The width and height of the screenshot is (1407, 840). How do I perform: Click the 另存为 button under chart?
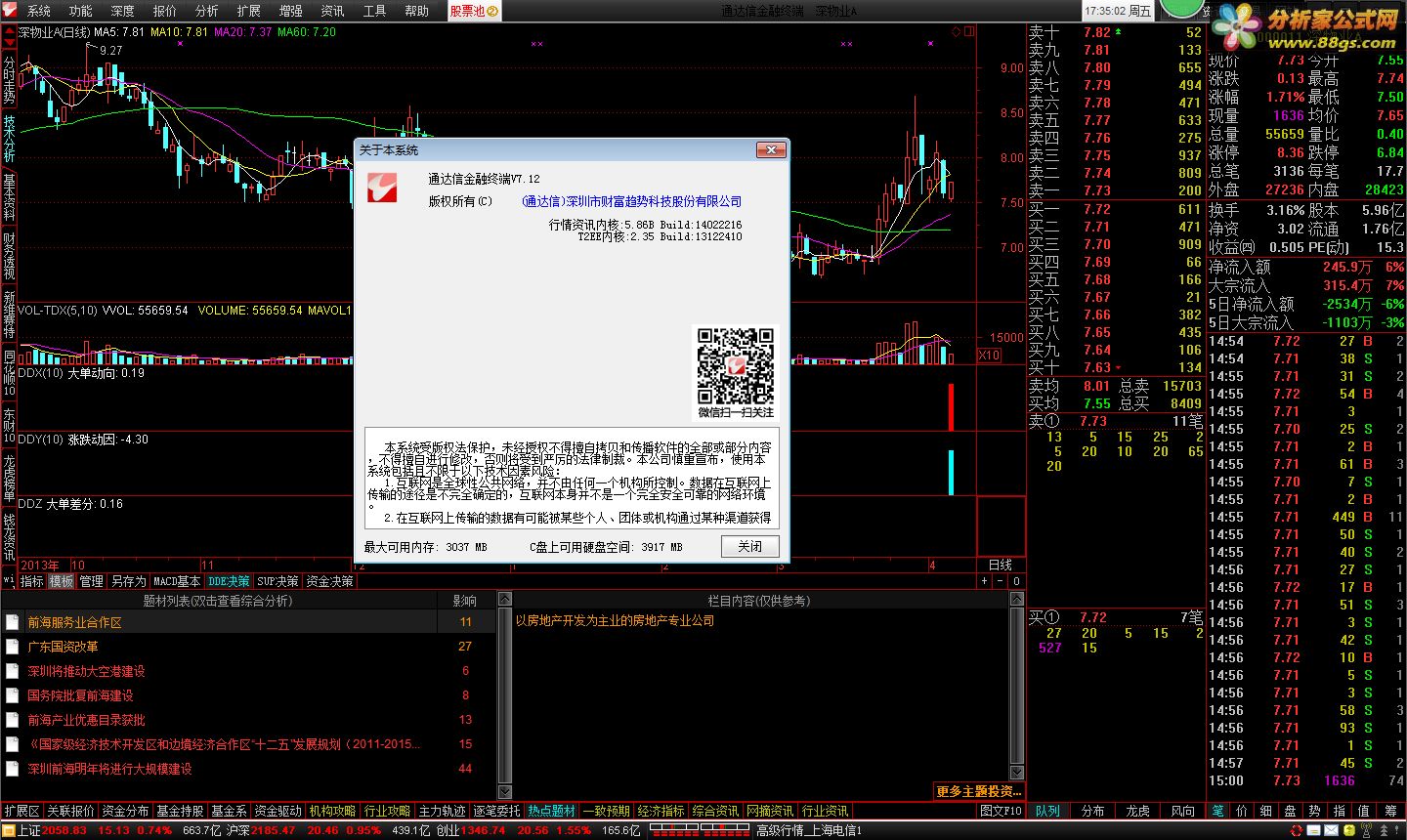coord(128,581)
